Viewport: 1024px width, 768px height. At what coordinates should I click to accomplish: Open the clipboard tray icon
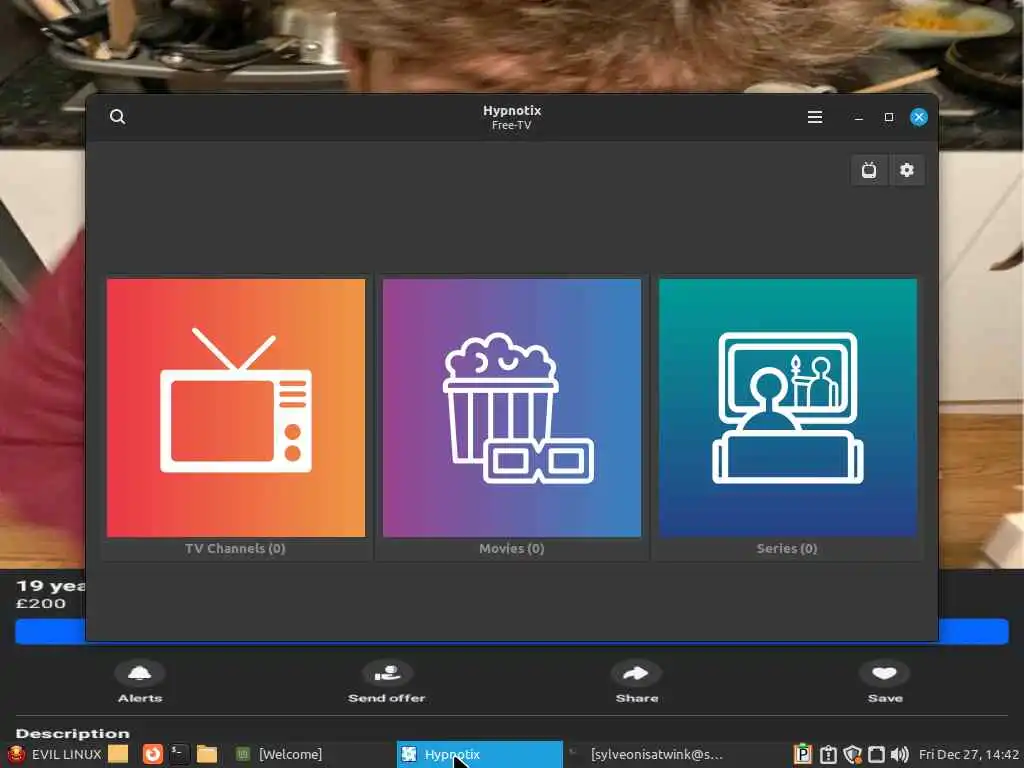point(828,754)
